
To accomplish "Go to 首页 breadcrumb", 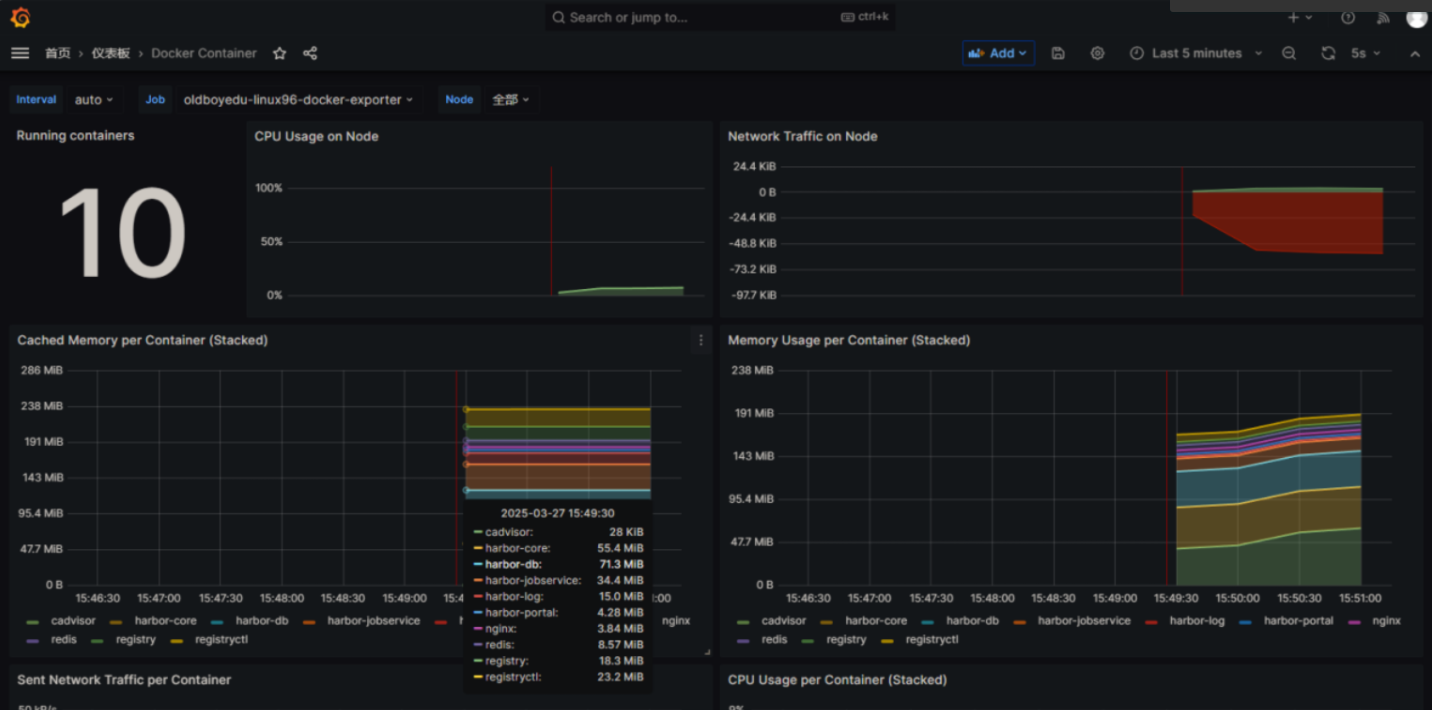I will [58, 53].
